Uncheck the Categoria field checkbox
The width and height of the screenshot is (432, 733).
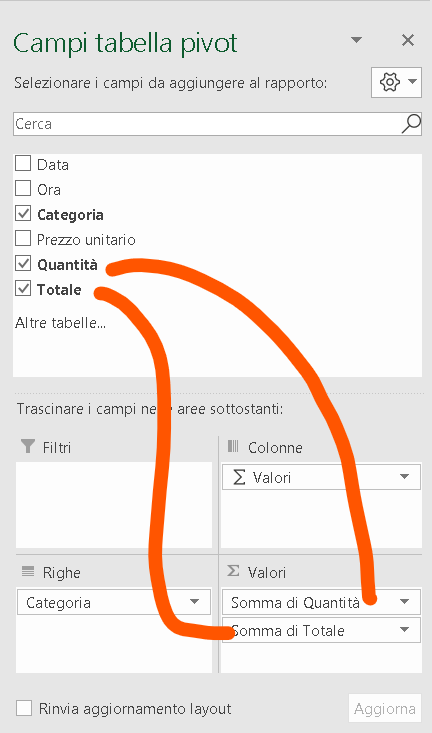coord(23,214)
